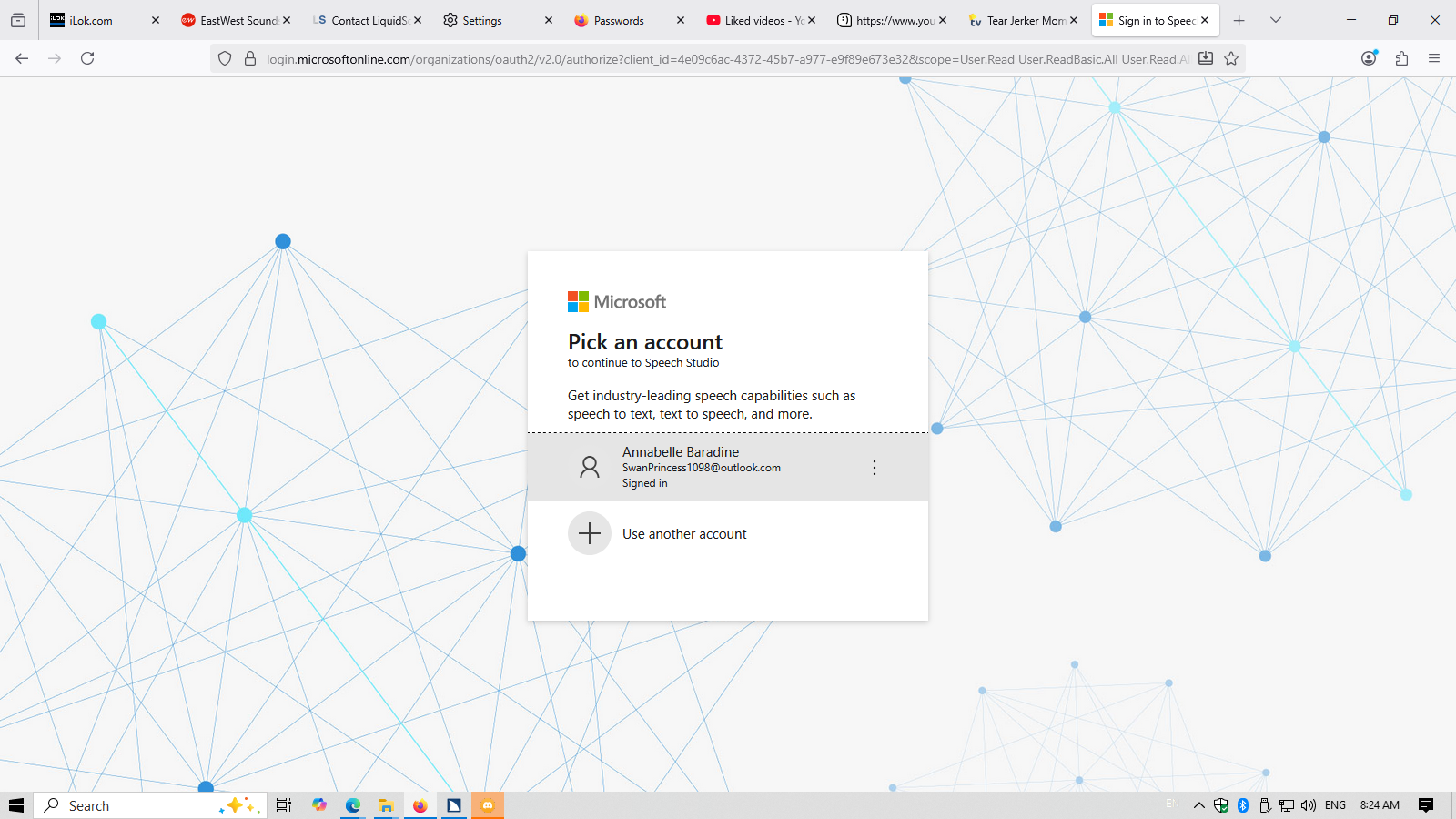Switch to the Contact LiquidSonics tab
This screenshot has width=1456, height=819.
click(367, 20)
